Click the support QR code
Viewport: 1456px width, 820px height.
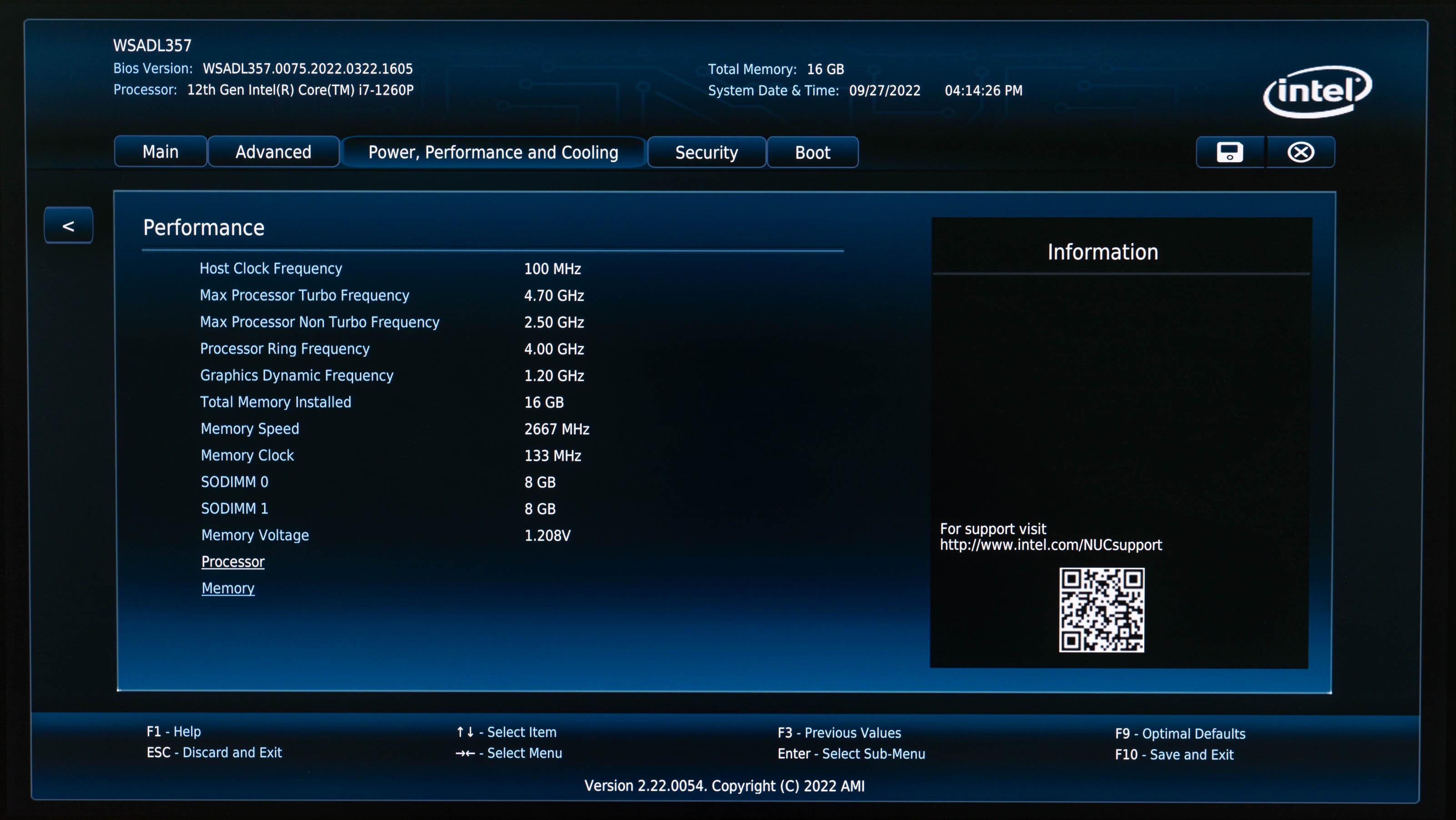point(1101,610)
